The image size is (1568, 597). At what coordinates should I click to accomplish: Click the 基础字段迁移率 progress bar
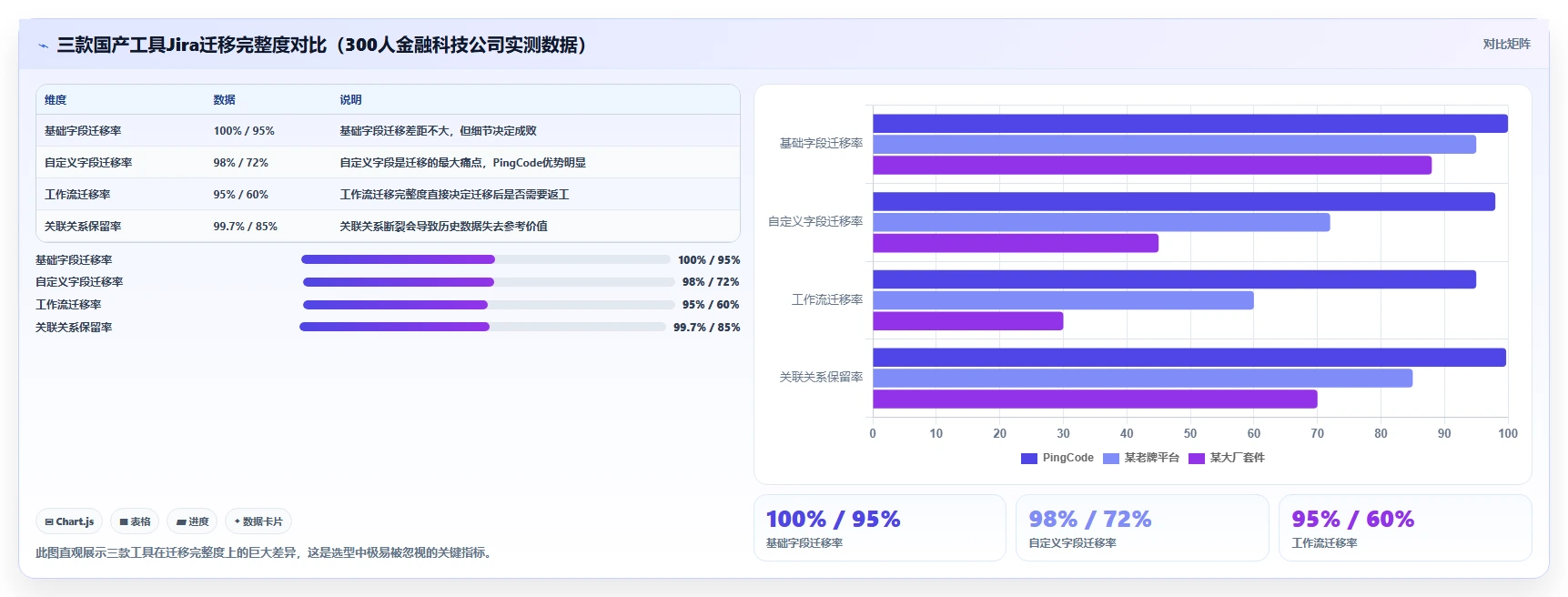[486, 259]
